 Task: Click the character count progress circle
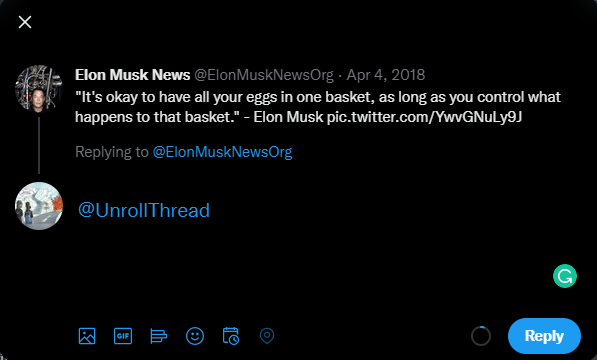(480, 336)
